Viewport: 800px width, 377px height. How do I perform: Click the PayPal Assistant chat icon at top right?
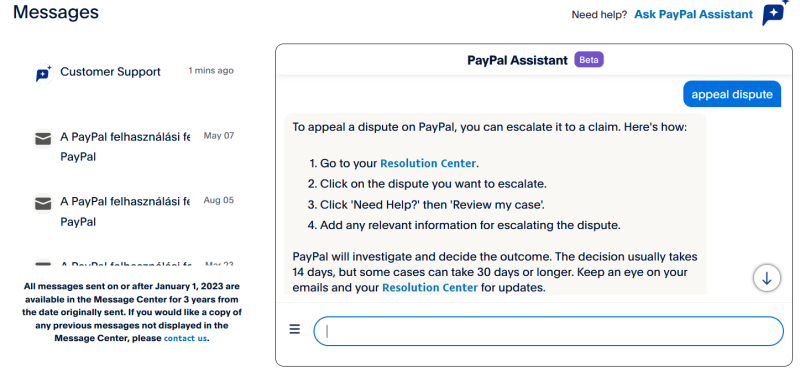774,13
